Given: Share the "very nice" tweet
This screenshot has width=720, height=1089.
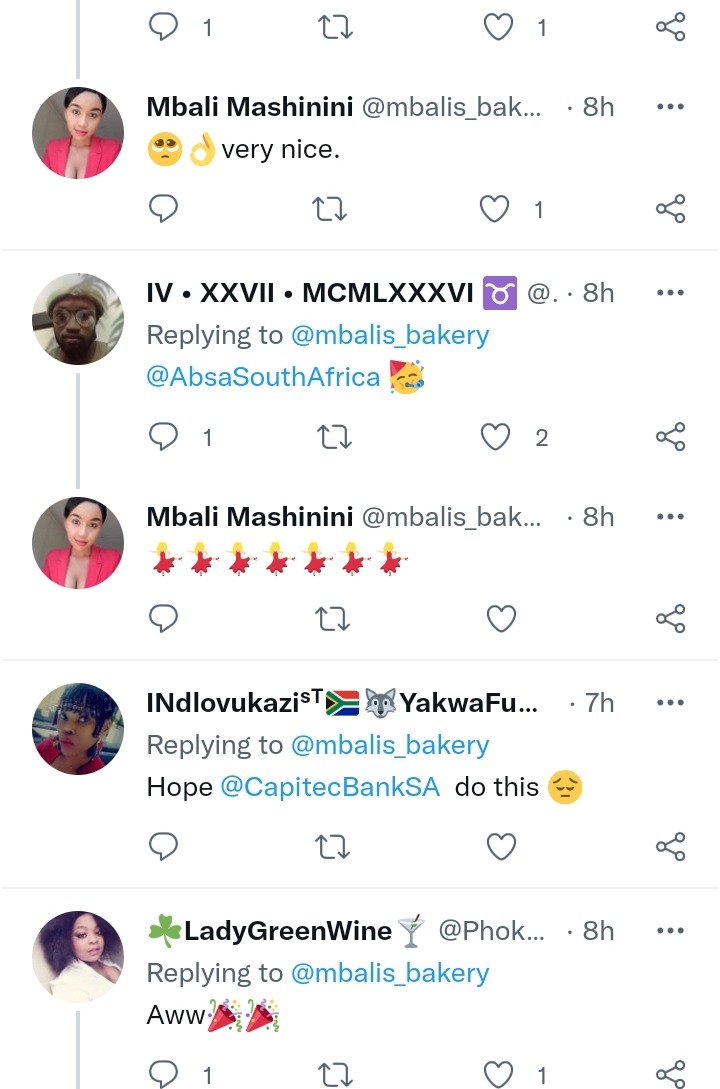Looking at the screenshot, I should pos(670,209).
